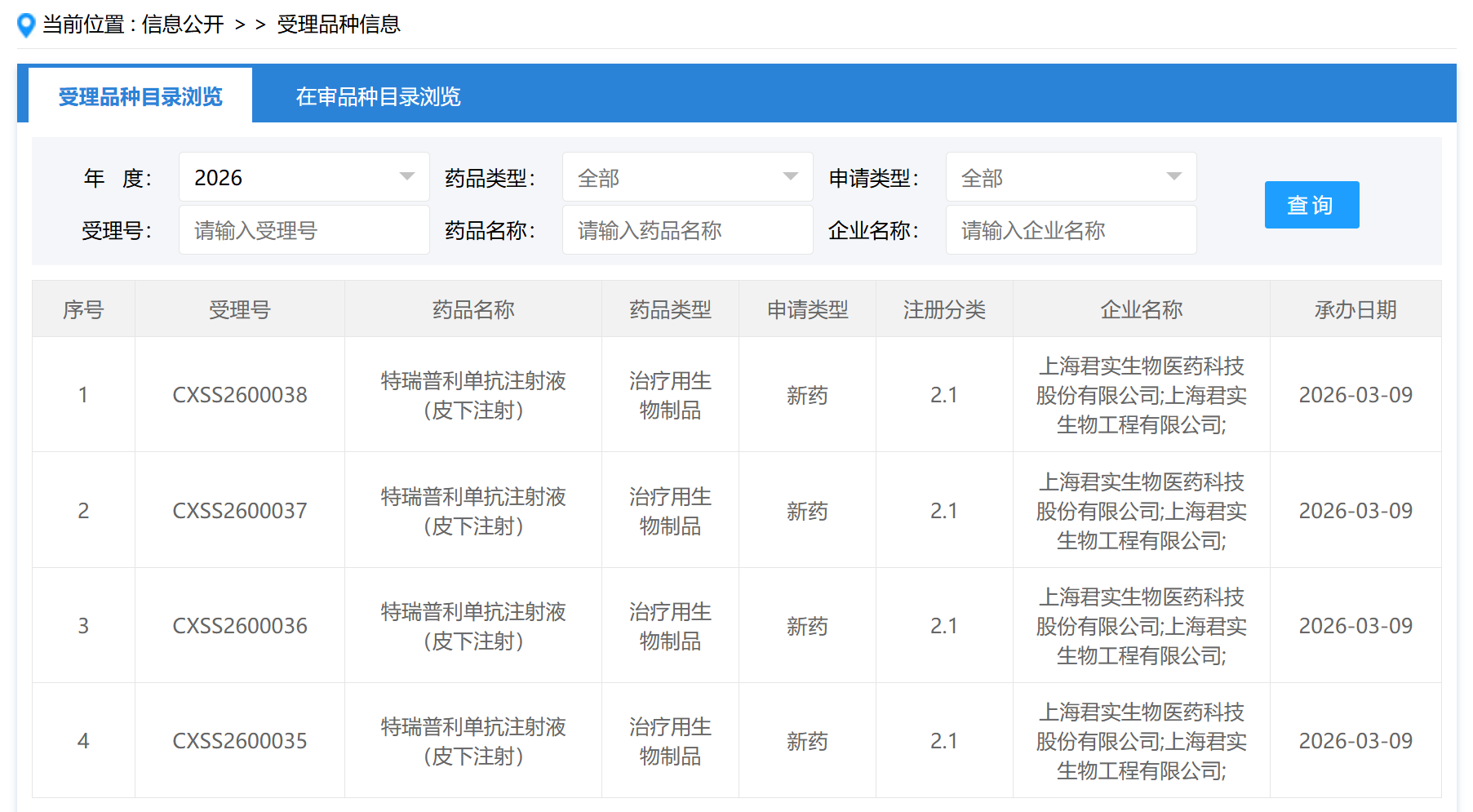
Task: Click the 受理品种信息 breadcrumb text
Action: [339, 24]
